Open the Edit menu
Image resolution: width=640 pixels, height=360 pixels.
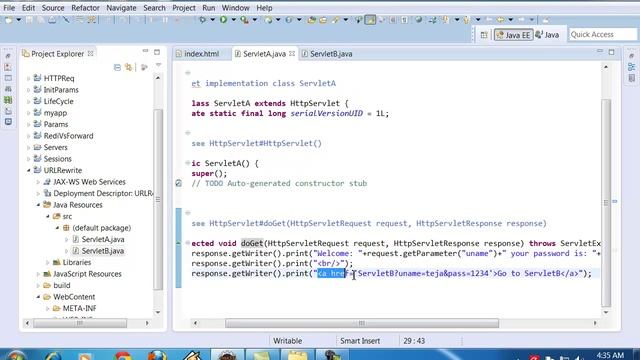28,8
